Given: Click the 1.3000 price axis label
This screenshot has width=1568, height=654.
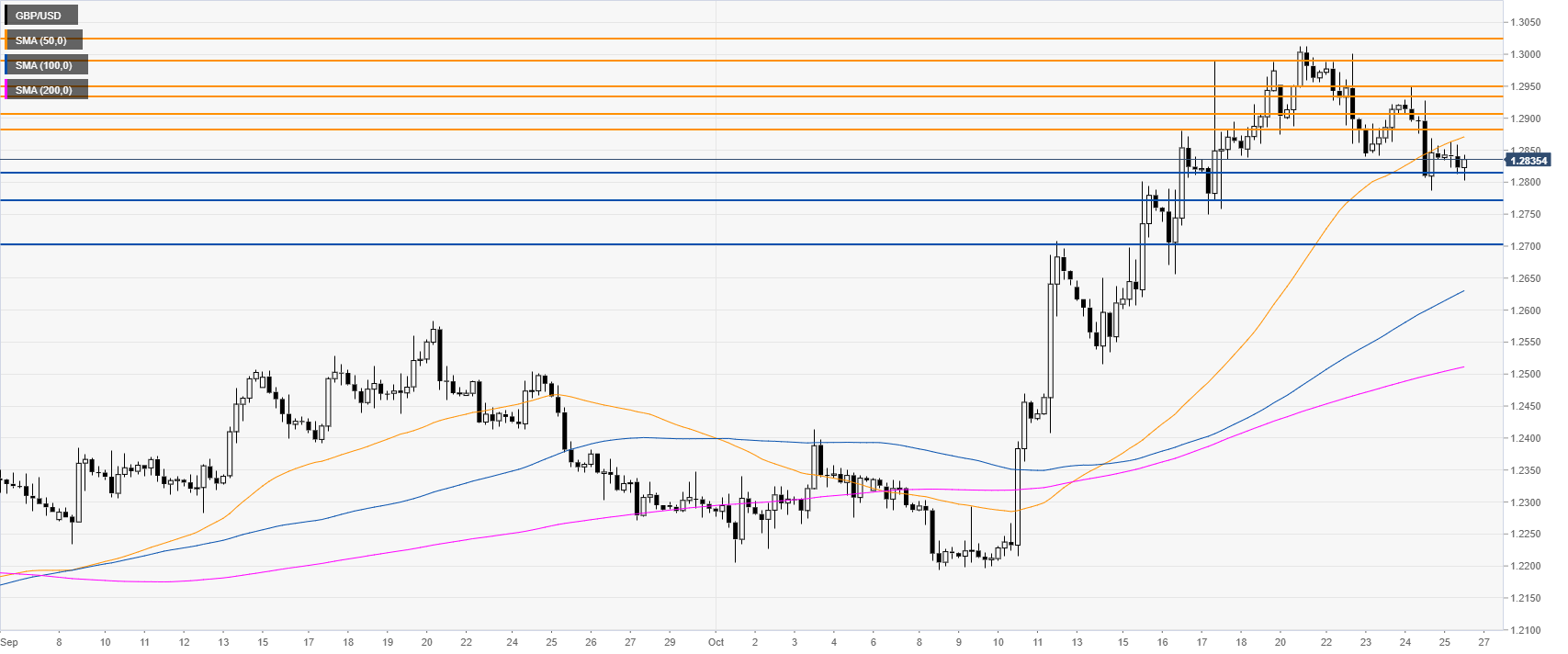Looking at the screenshot, I should tap(1526, 55).
